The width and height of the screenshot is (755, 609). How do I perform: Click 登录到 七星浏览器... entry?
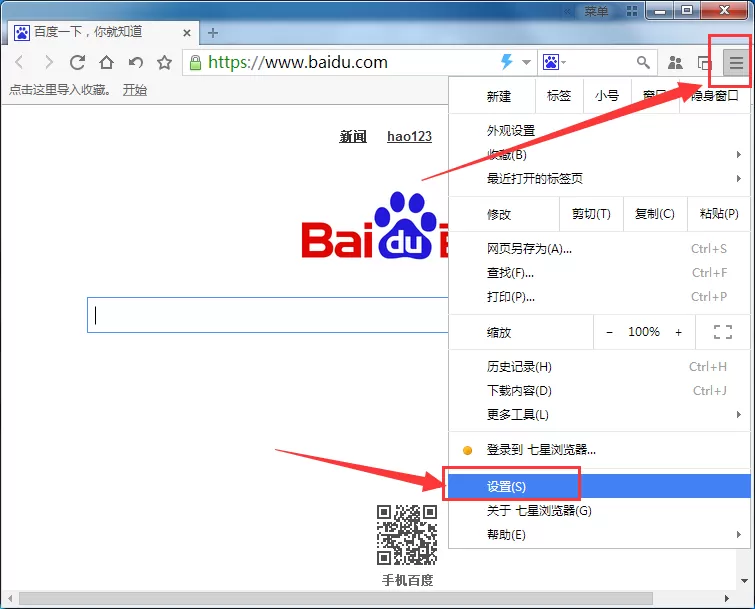tap(599, 450)
